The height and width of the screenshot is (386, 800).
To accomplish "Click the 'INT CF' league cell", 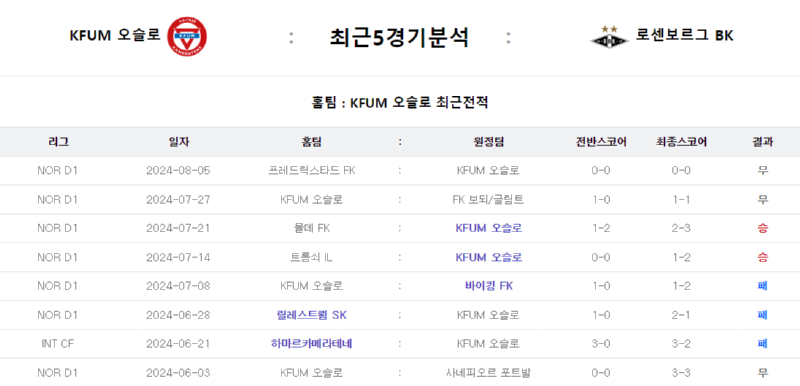I will click(58, 344).
